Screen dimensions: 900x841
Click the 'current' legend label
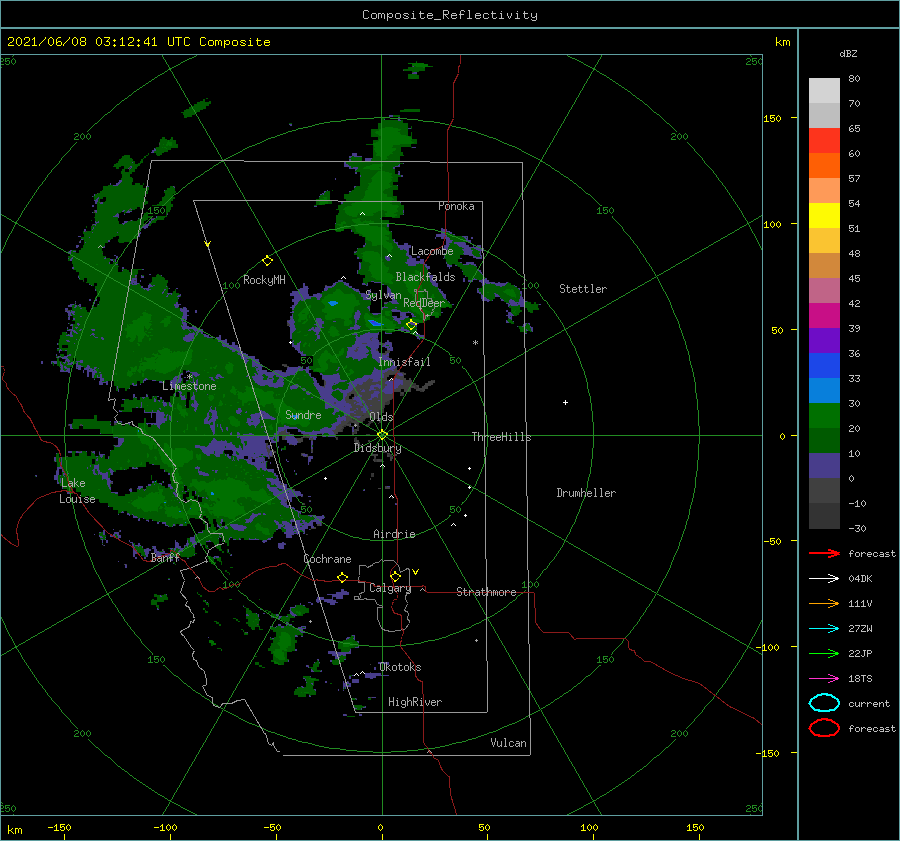tap(868, 703)
